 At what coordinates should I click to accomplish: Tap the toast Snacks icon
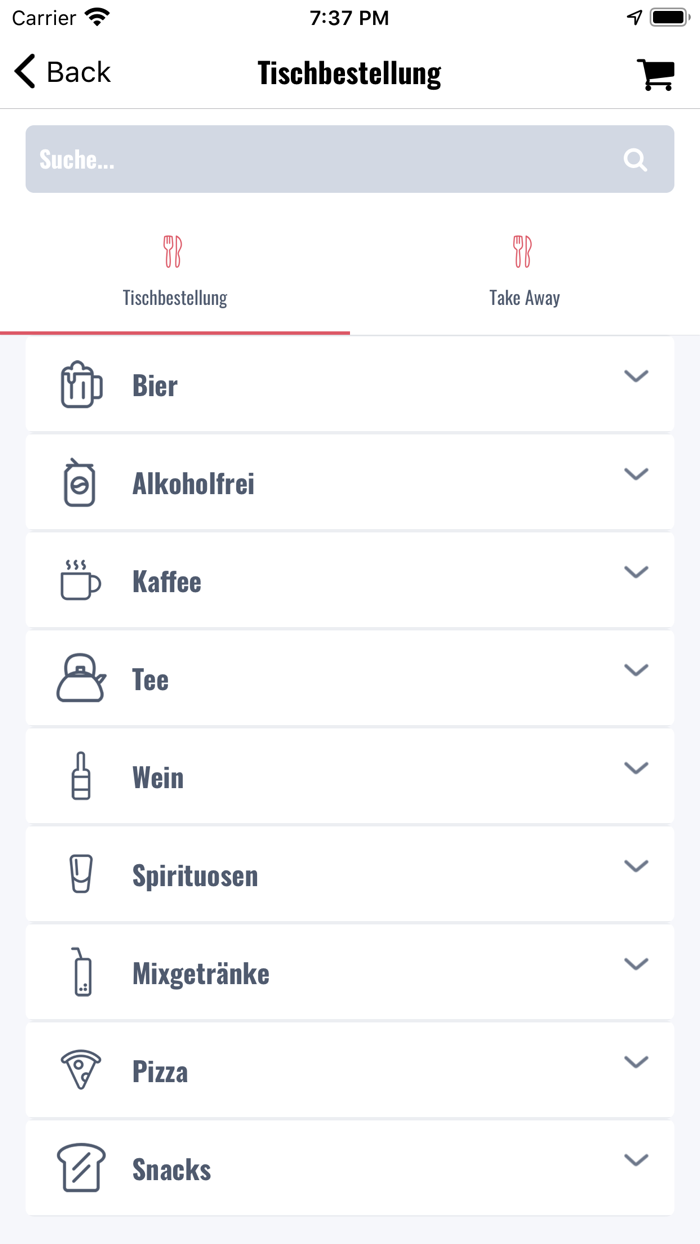[x=81, y=1168]
